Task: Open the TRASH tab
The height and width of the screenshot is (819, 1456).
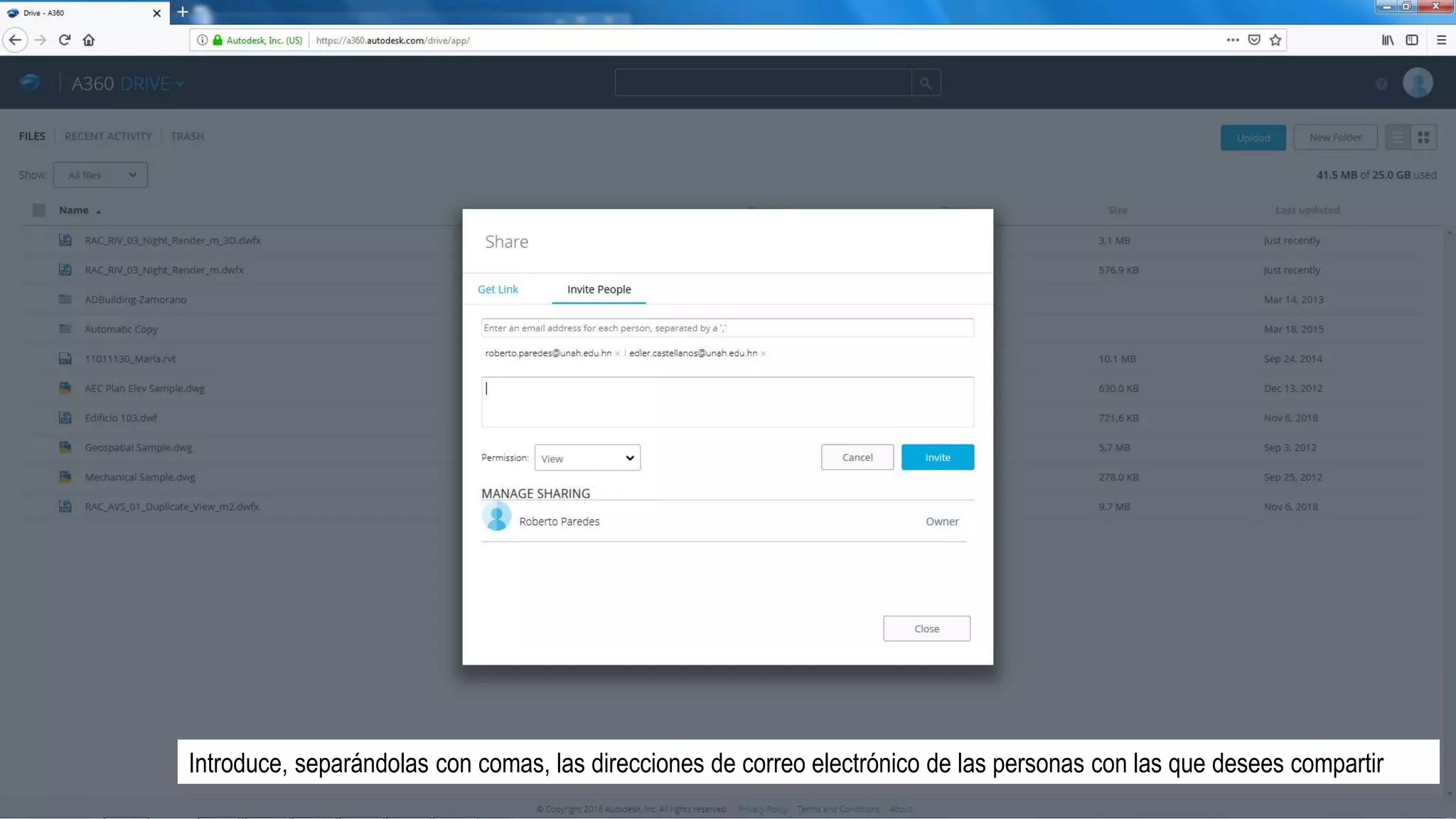Action: [187, 136]
